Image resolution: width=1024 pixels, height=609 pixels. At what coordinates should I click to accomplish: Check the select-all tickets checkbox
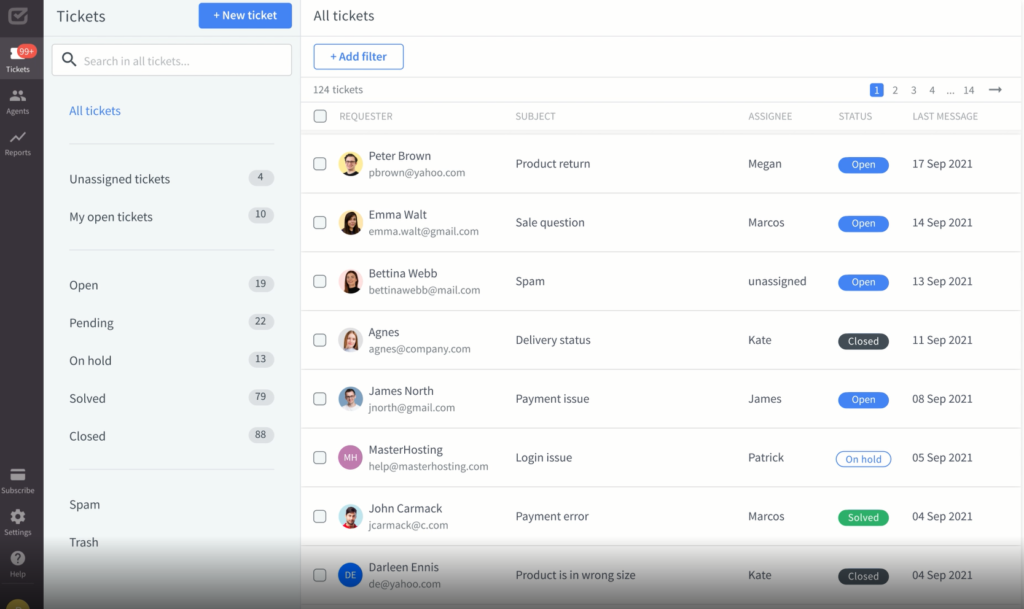pyautogui.click(x=320, y=116)
